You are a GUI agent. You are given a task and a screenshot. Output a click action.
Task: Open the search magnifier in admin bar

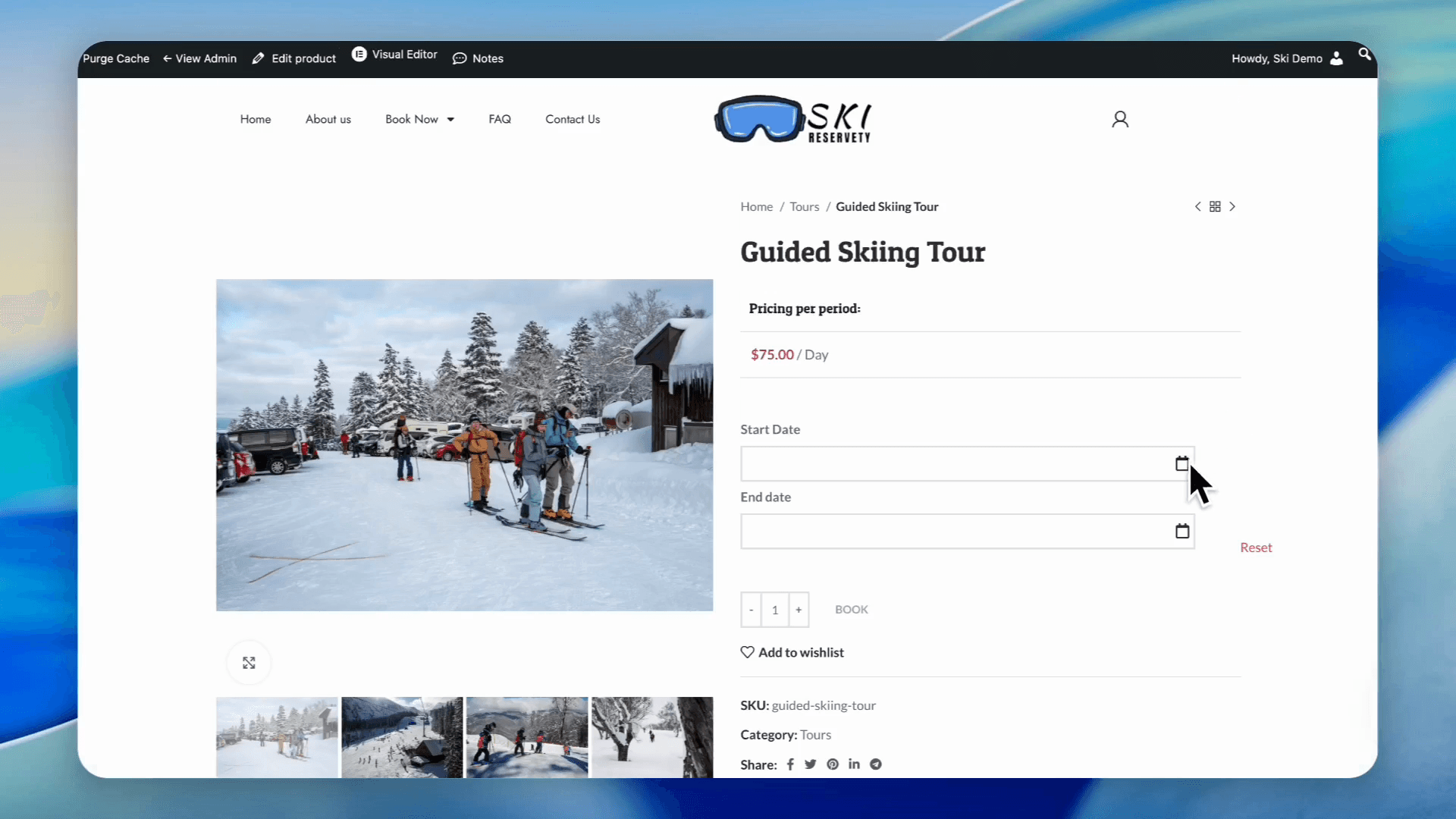coord(1364,54)
